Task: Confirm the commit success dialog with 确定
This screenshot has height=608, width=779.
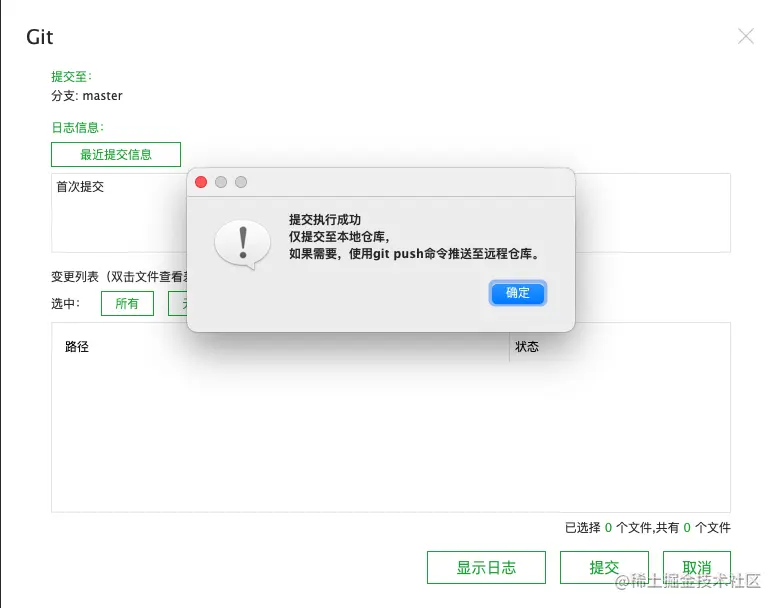Action: click(x=517, y=293)
